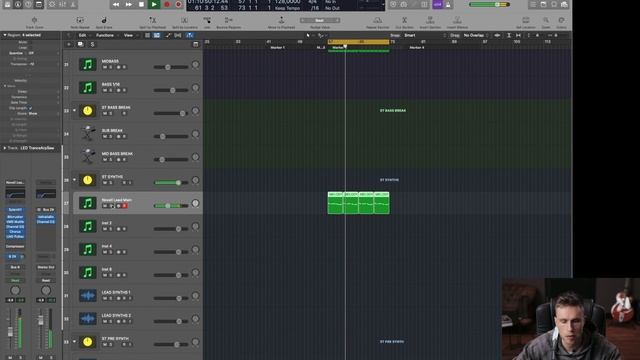Toggle the Clip Length checkbox
The height and width of the screenshot is (360, 640).
(x=31, y=108)
